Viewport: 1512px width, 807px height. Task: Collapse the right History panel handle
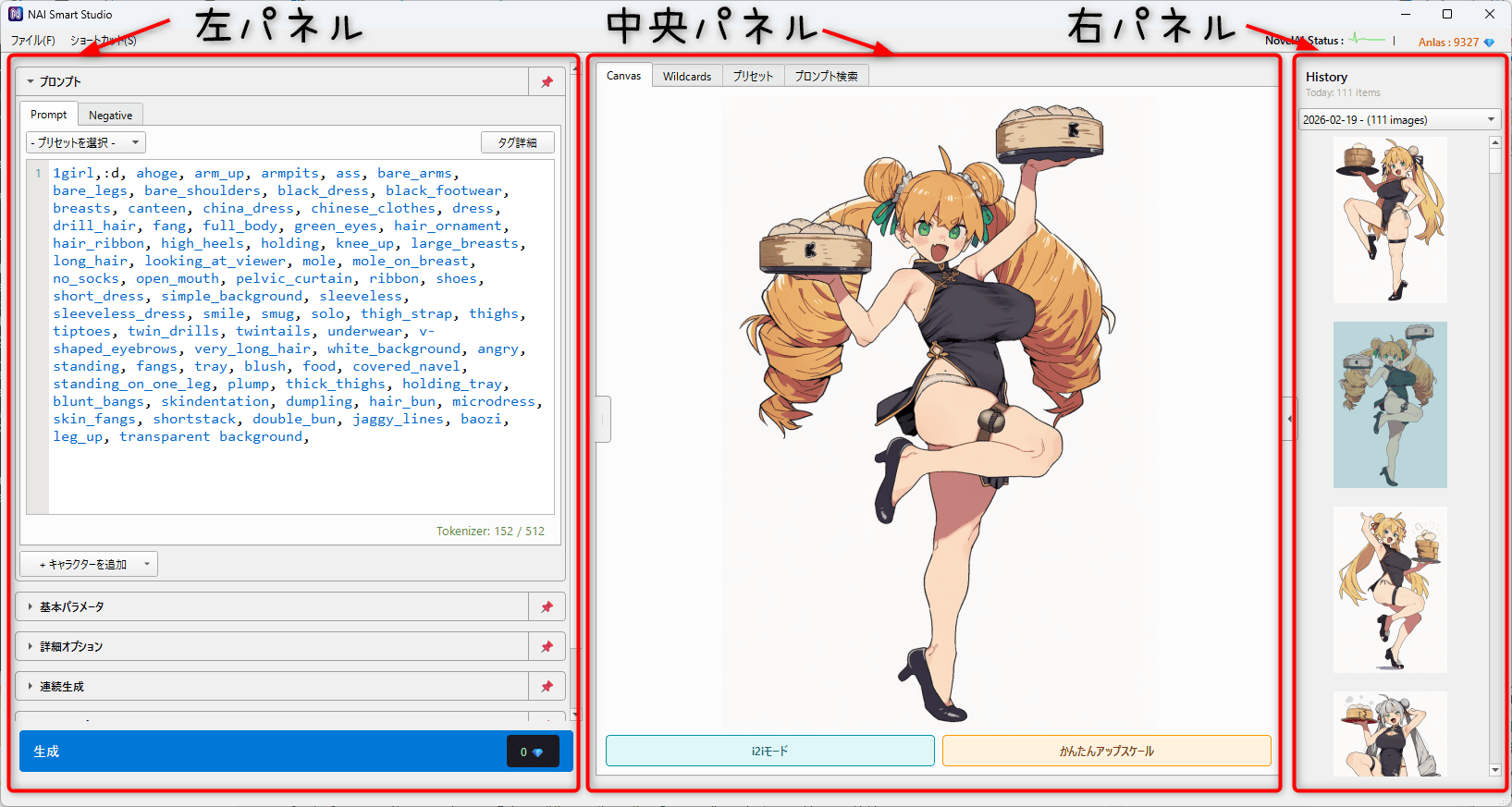(1289, 419)
